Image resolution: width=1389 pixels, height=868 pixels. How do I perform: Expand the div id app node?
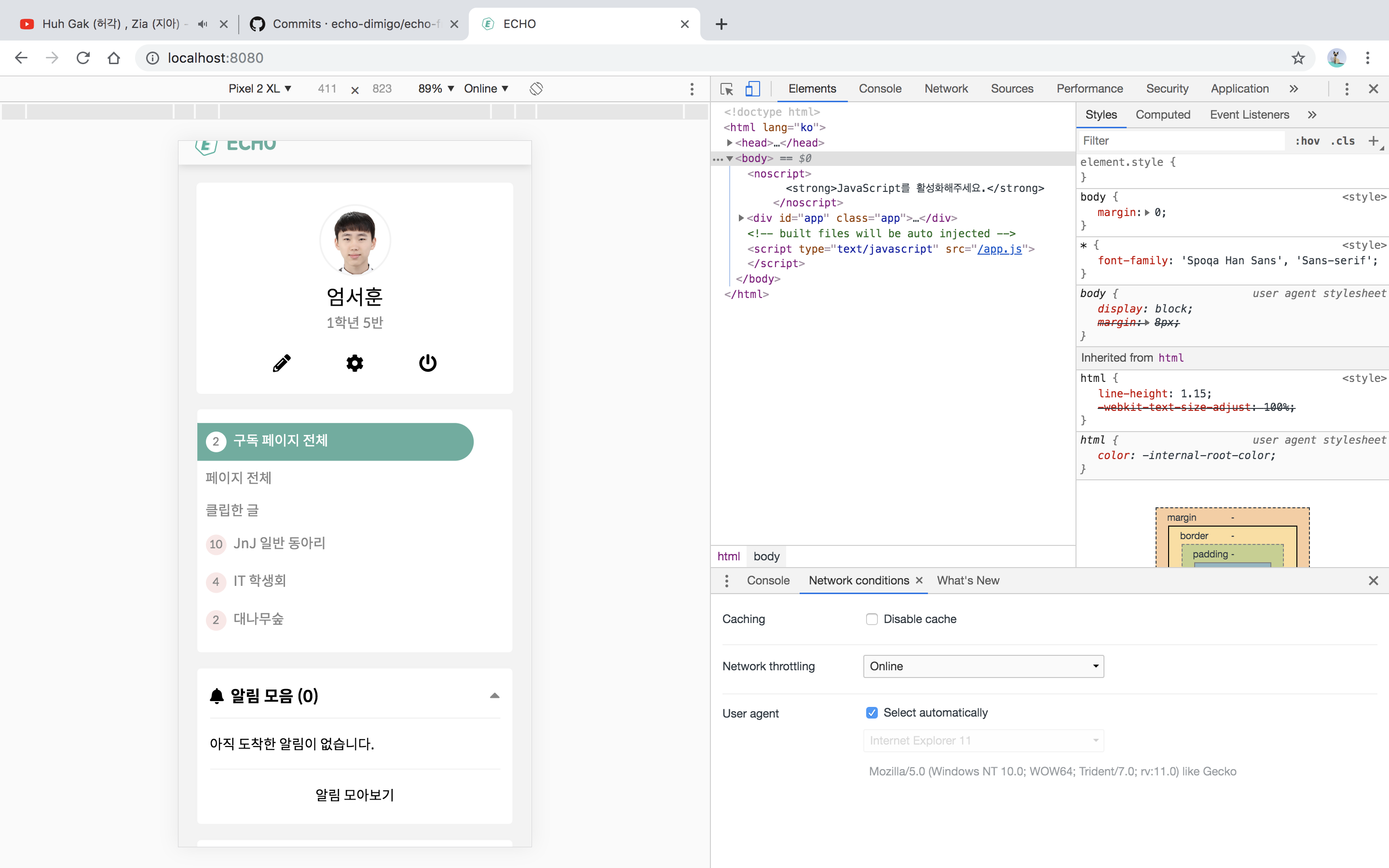click(x=741, y=218)
